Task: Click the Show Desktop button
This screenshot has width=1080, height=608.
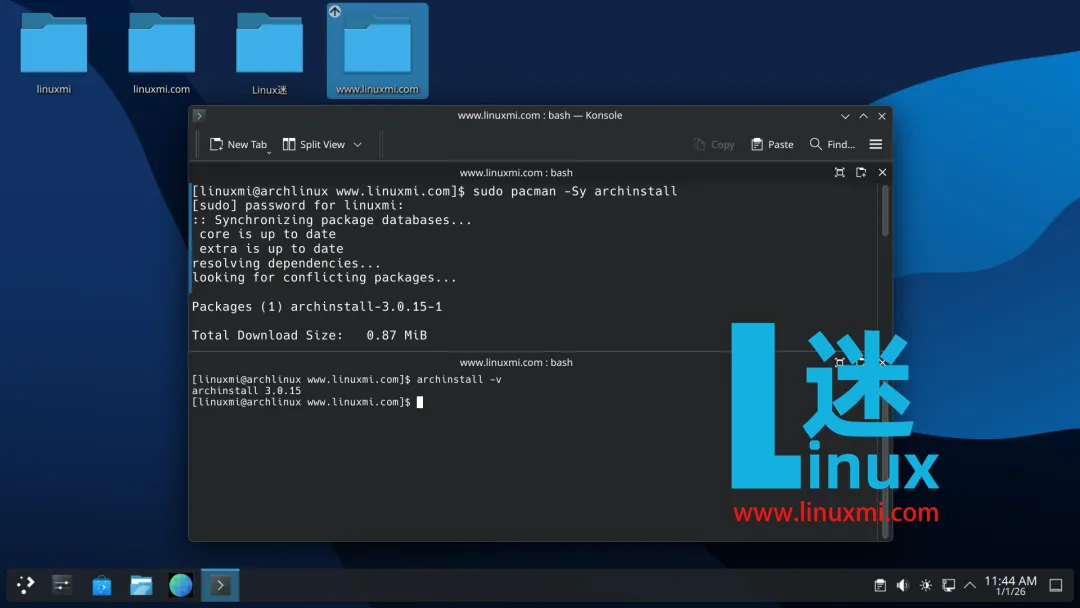Action: pyautogui.click(x=1056, y=585)
